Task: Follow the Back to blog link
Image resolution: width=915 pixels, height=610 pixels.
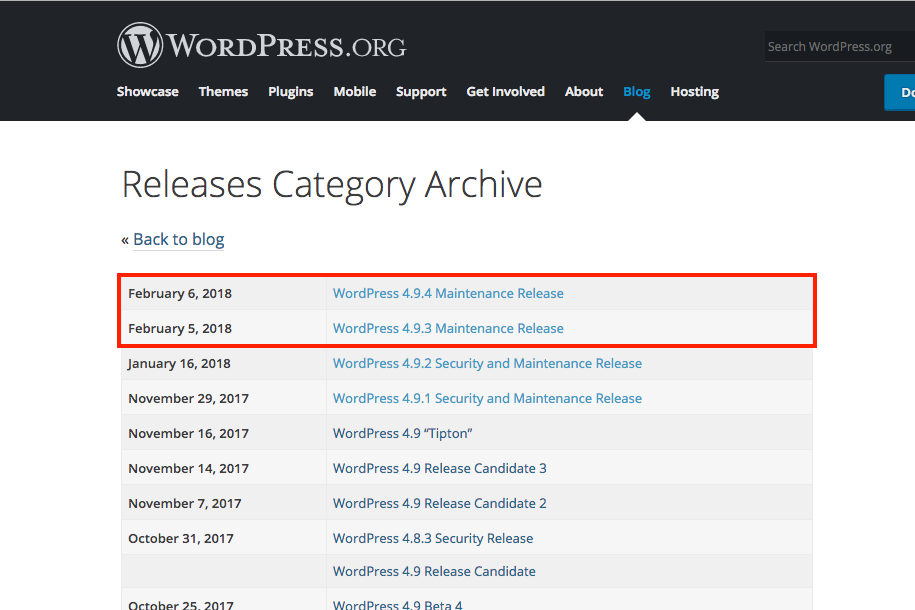Action: (179, 239)
